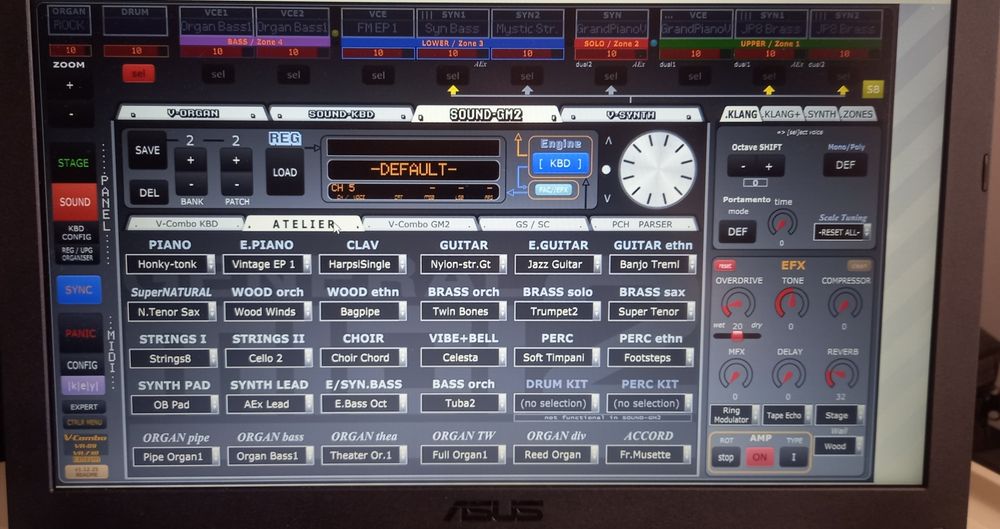This screenshot has height=529, width=1000.
Task: Toggle the ROT stop button
Action: (x=726, y=458)
